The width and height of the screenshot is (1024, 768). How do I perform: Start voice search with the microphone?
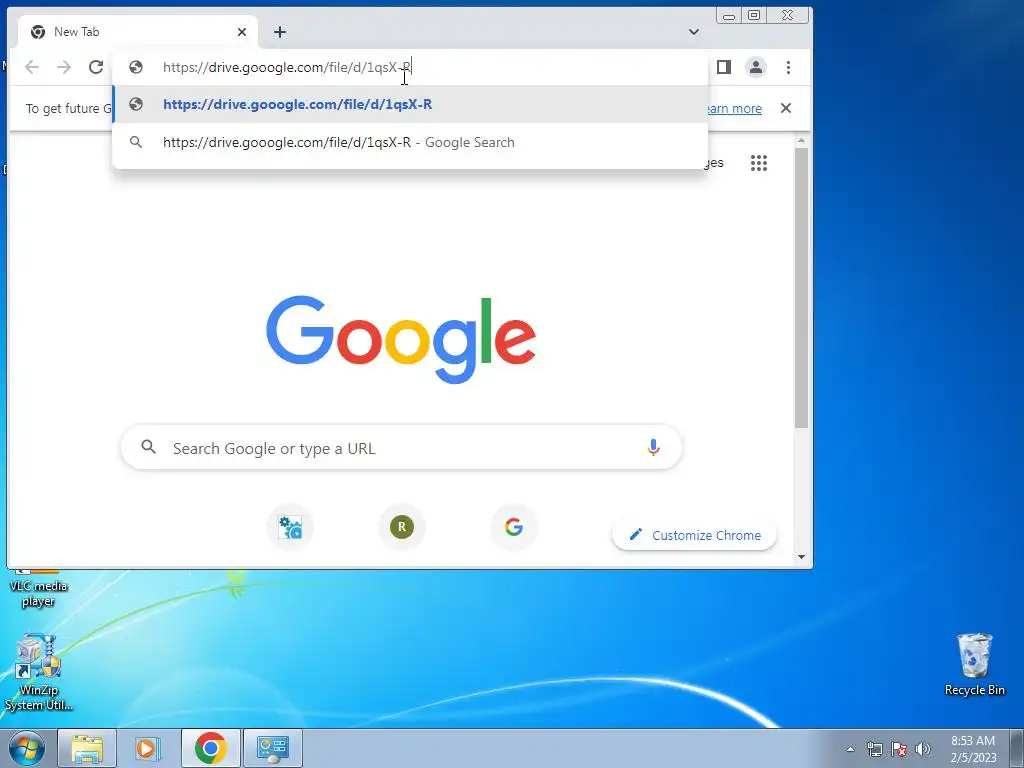click(x=653, y=447)
